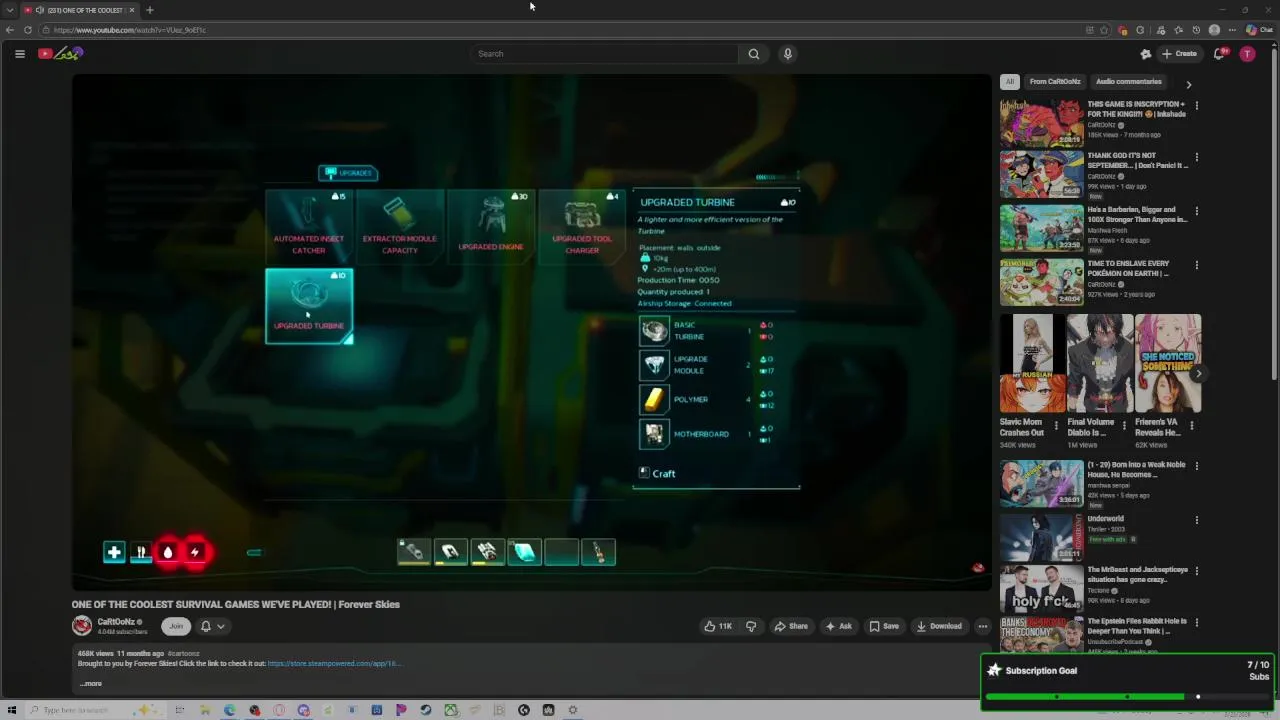
Task: Open the Barbarian manhwa video thumbnail
Action: coord(1041,228)
